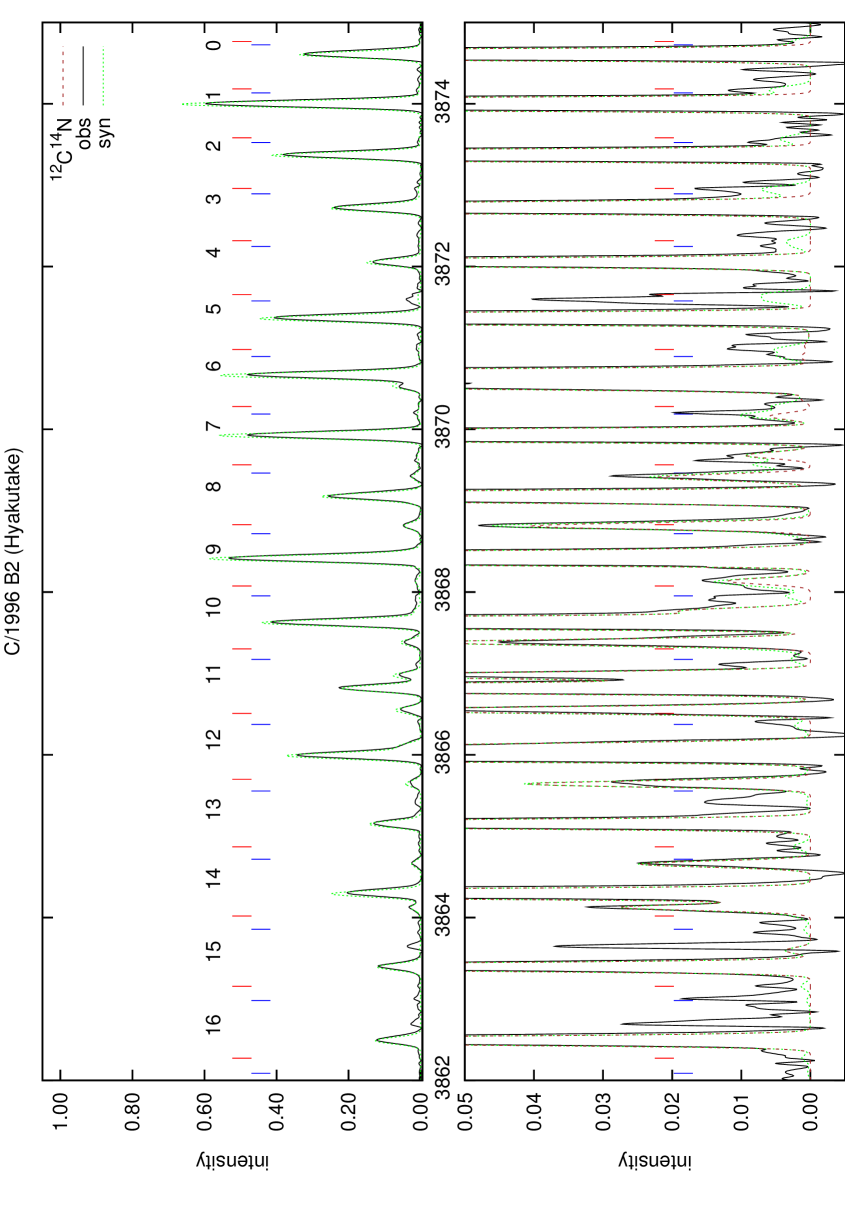Click rotational line label 11

212,673
